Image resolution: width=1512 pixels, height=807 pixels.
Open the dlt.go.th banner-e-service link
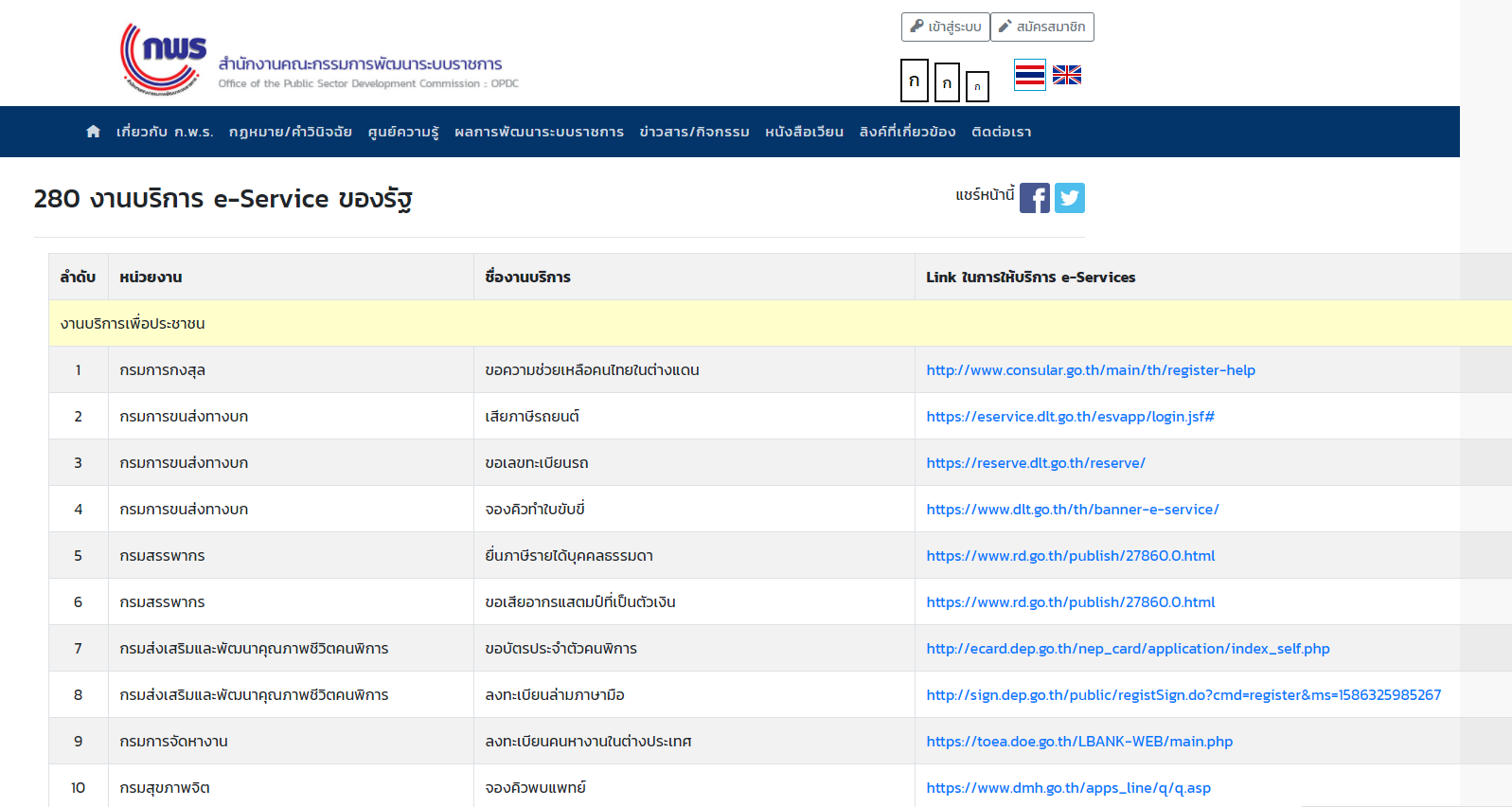(1073, 510)
